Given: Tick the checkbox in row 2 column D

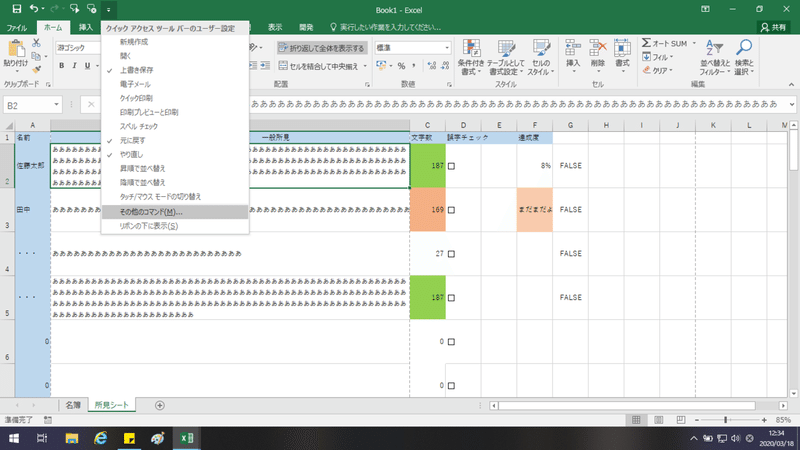Looking at the screenshot, I should point(451,166).
